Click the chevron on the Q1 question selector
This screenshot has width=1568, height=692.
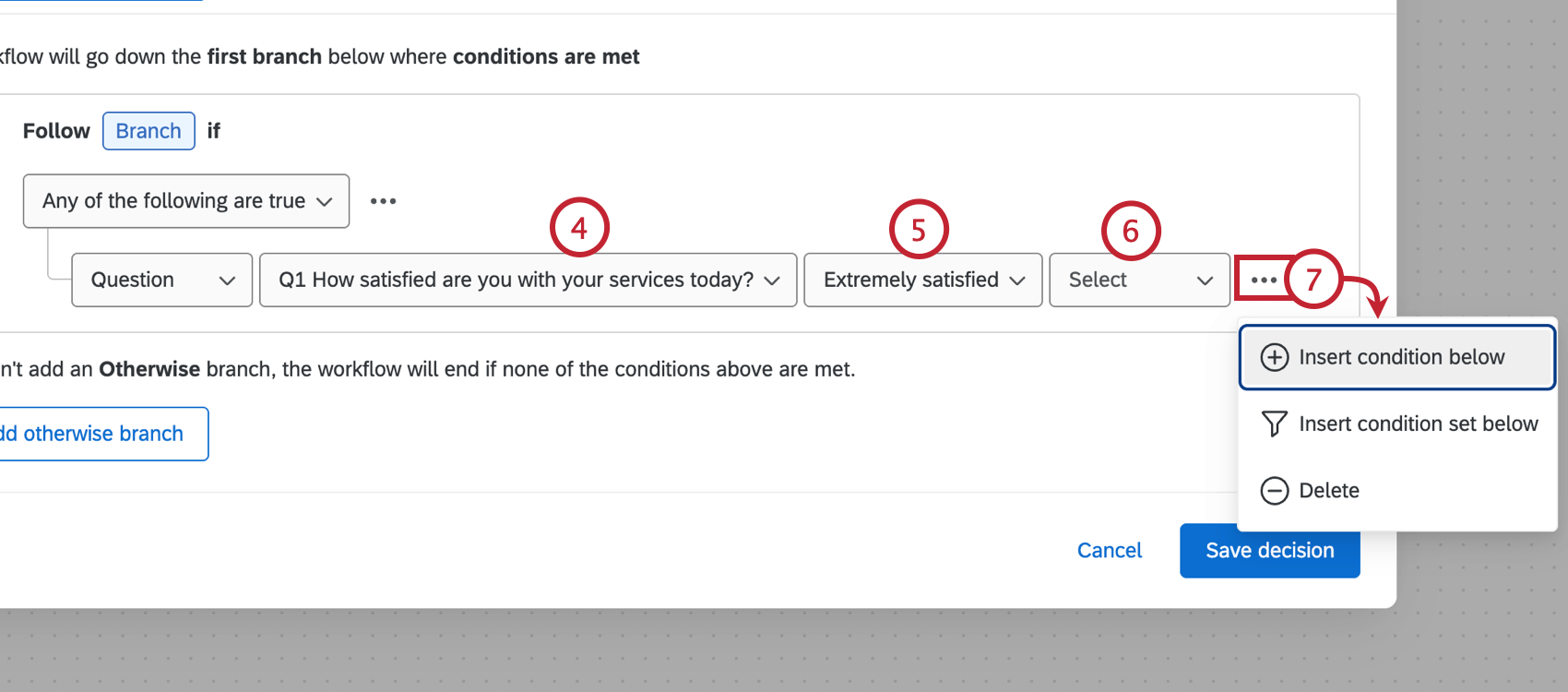tap(772, 280)
